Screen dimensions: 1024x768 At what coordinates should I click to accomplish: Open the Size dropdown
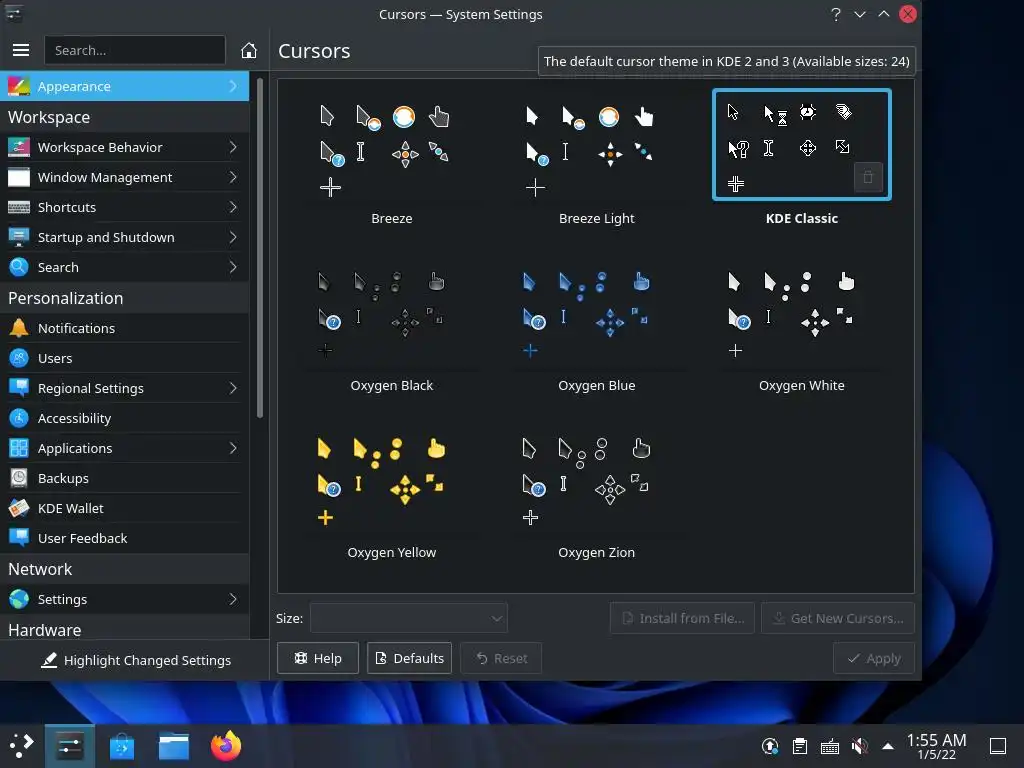click(x=409, y=618)
